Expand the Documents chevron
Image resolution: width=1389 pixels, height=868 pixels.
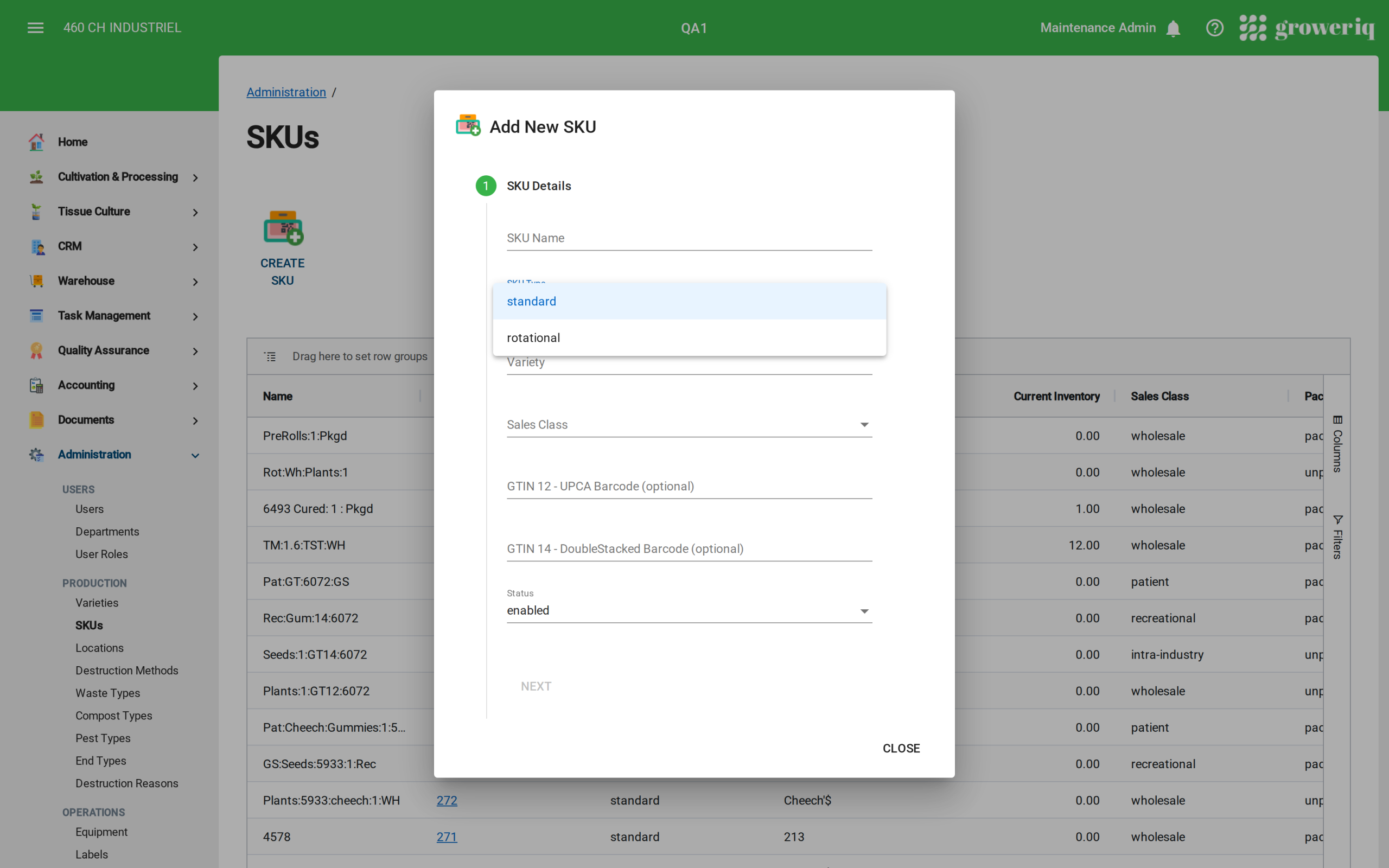tap(195, 421)
